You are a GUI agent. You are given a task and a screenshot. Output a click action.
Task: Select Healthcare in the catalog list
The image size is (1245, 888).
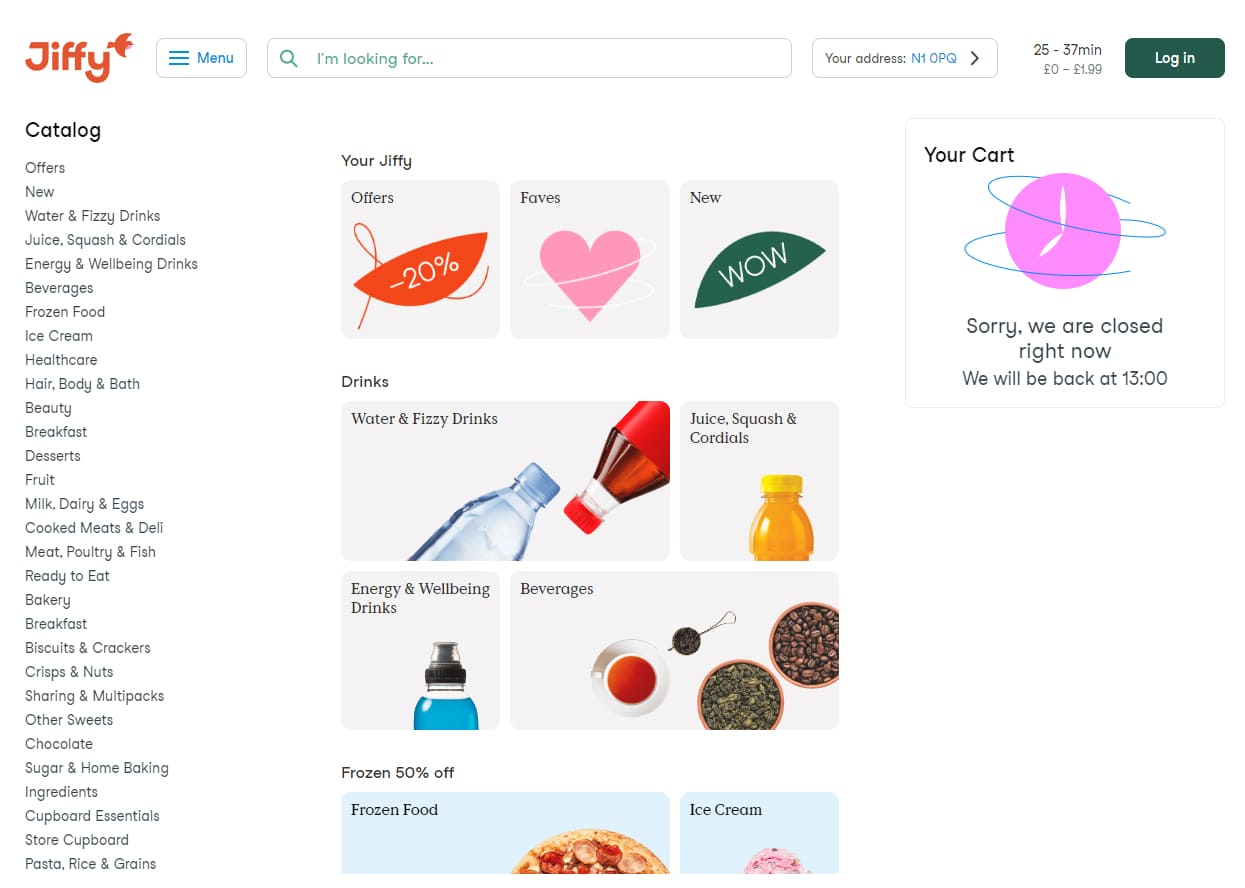61,360
